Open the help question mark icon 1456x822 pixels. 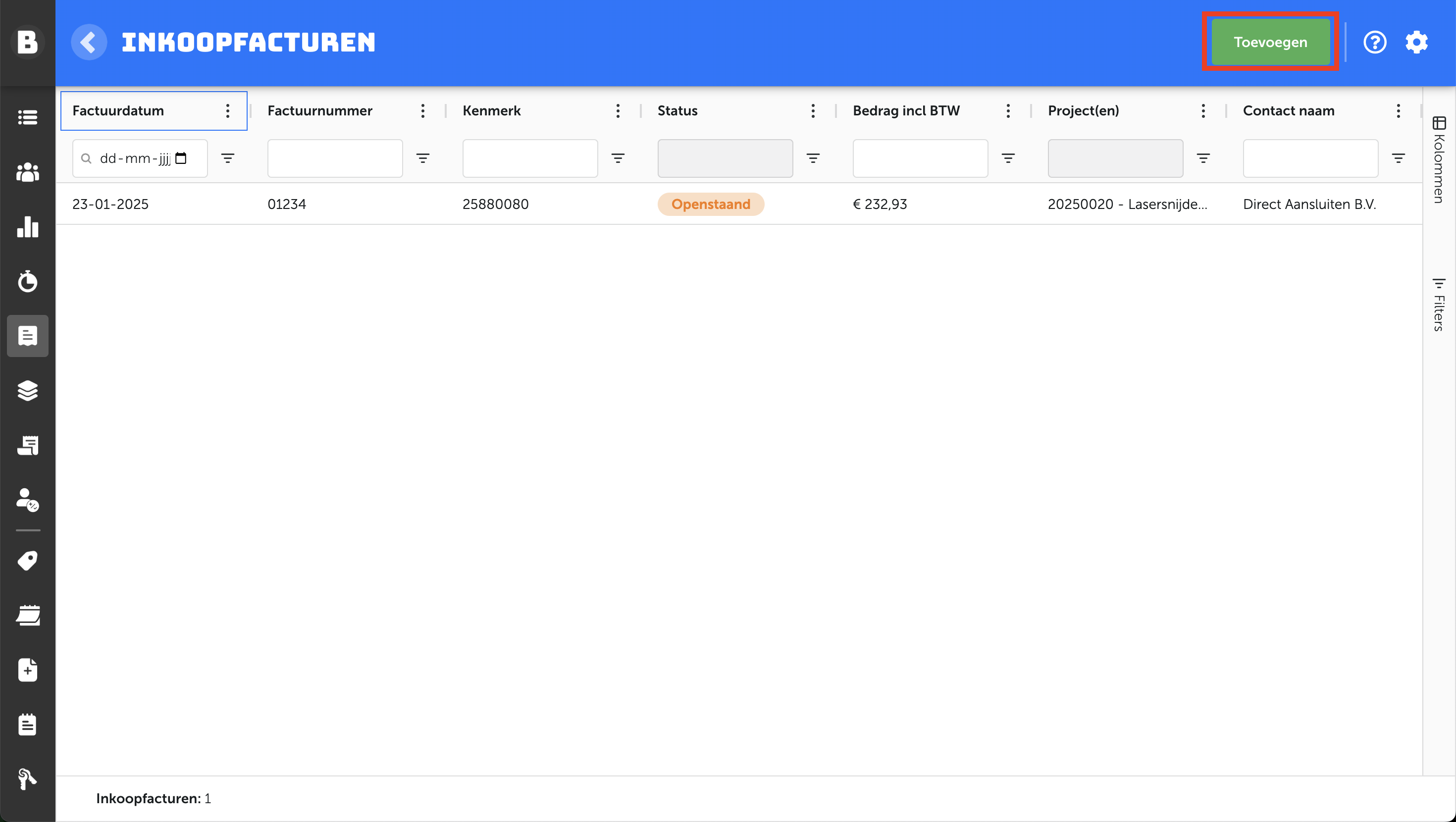coord(1374,43)
